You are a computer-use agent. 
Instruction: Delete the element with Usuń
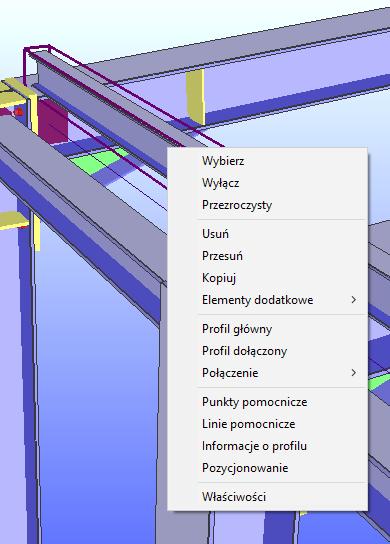267,234
